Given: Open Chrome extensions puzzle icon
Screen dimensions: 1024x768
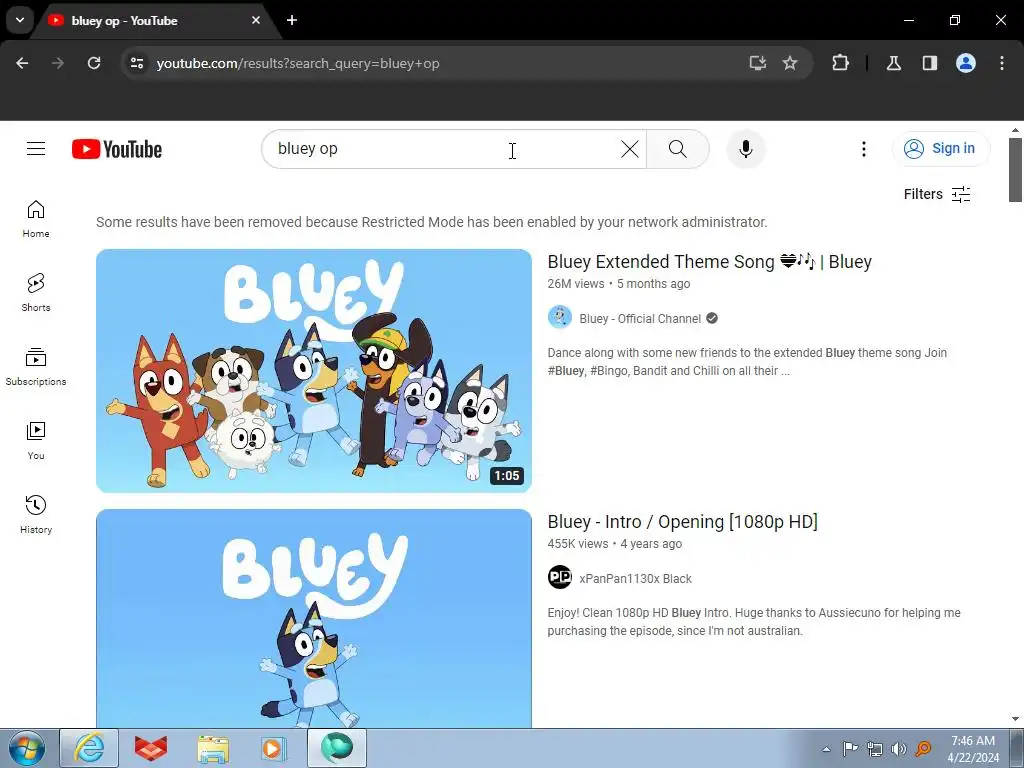Looking at the screenshot, I should 840,63.
